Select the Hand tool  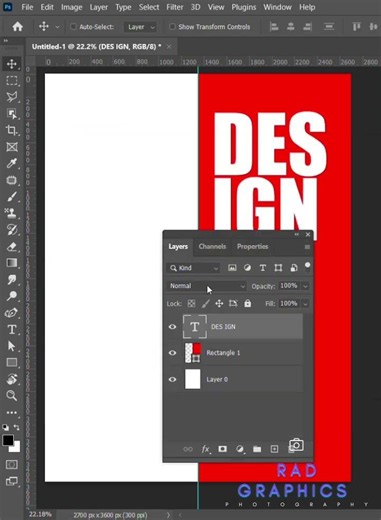click(12, 379)
